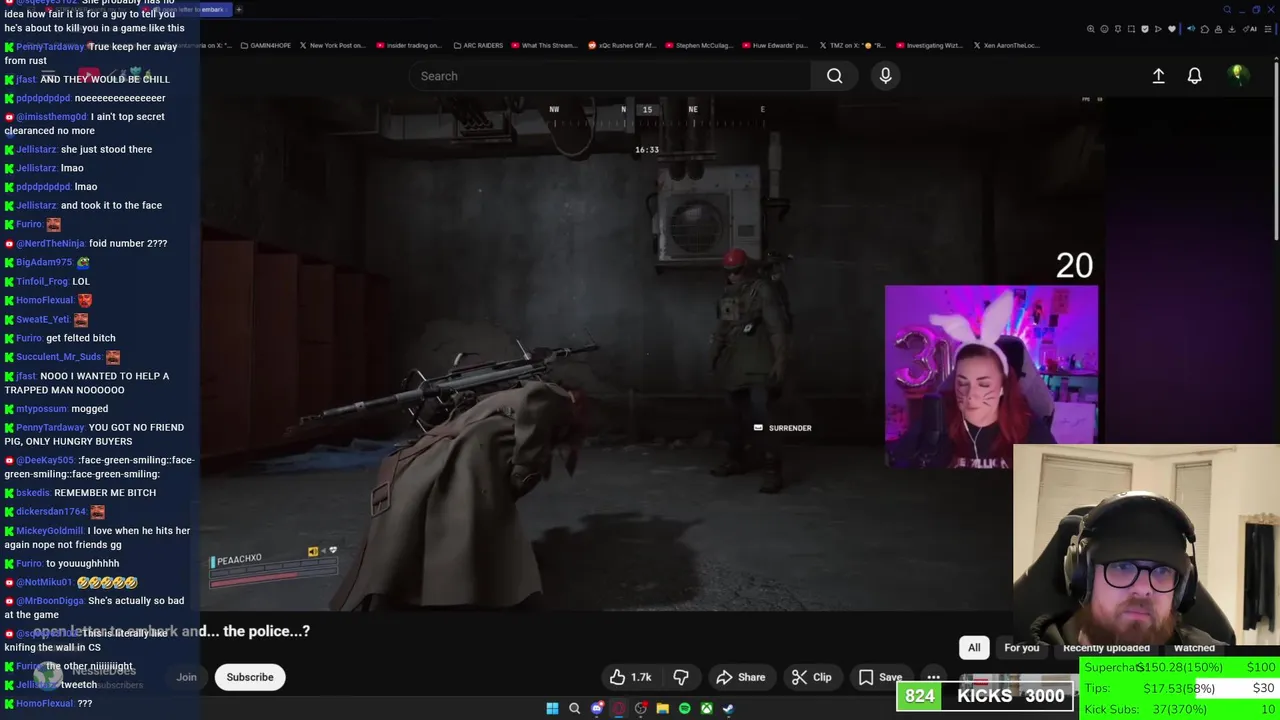
Task: Open the Investigating Wizt bookmark
Action: coord(930,45)
